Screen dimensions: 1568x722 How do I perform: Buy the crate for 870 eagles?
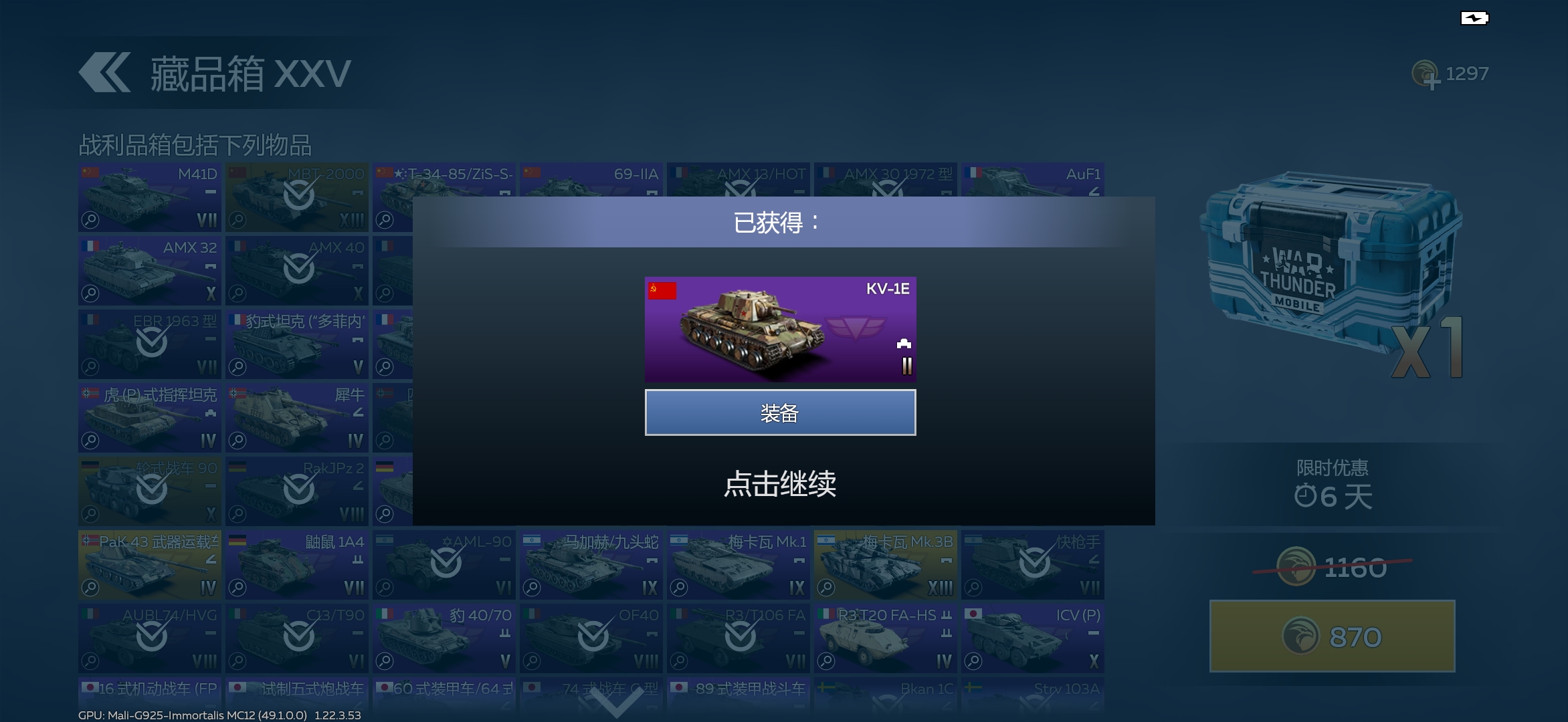coord(1332,636)
